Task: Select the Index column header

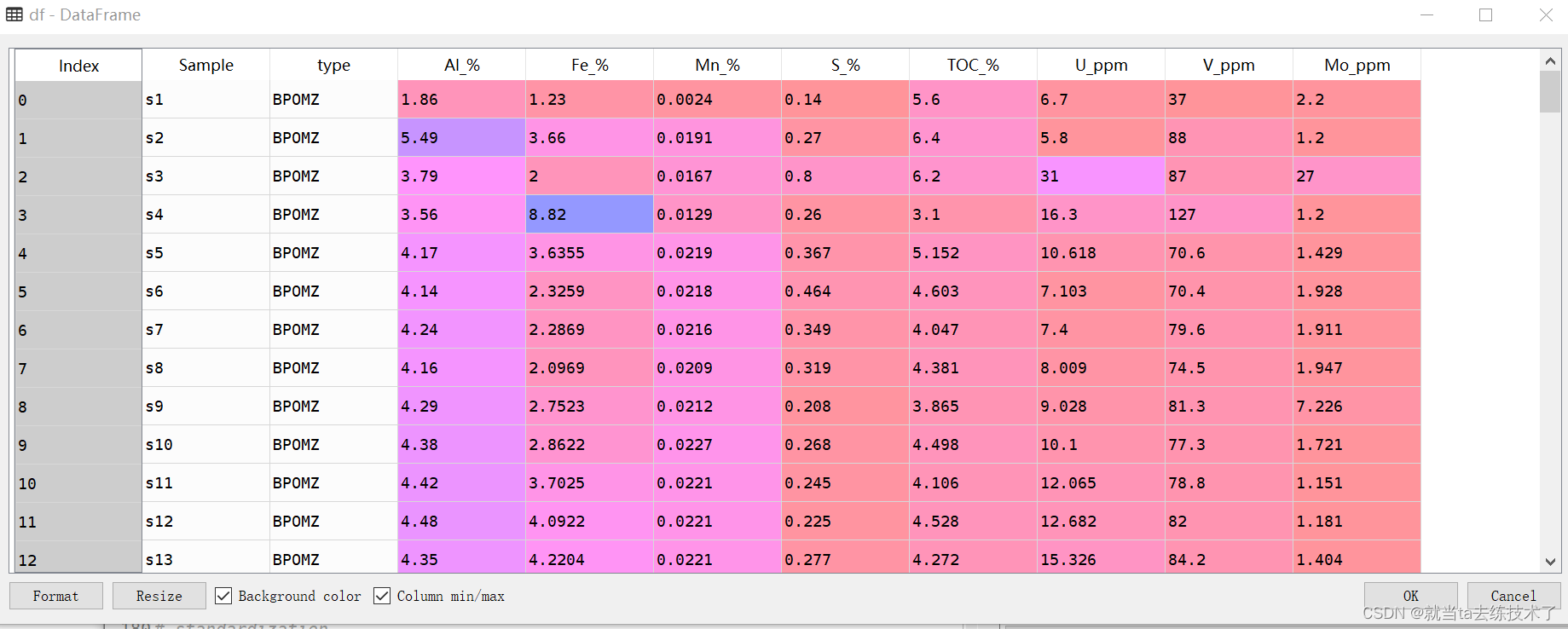Action: [x=78, y=66]
